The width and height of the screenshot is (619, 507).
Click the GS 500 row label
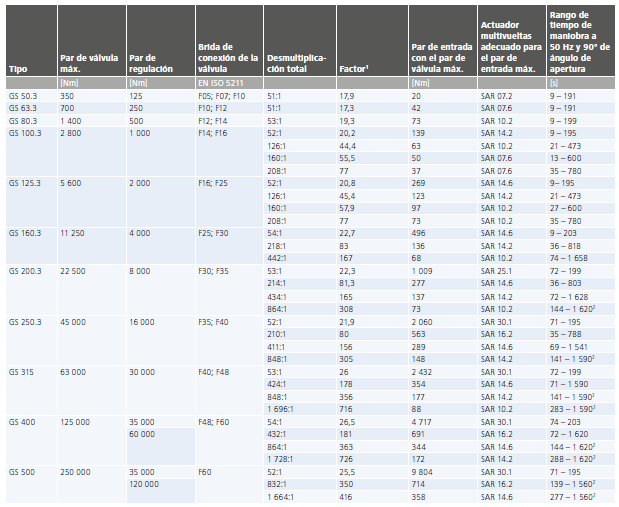click(x=22, y=470)
